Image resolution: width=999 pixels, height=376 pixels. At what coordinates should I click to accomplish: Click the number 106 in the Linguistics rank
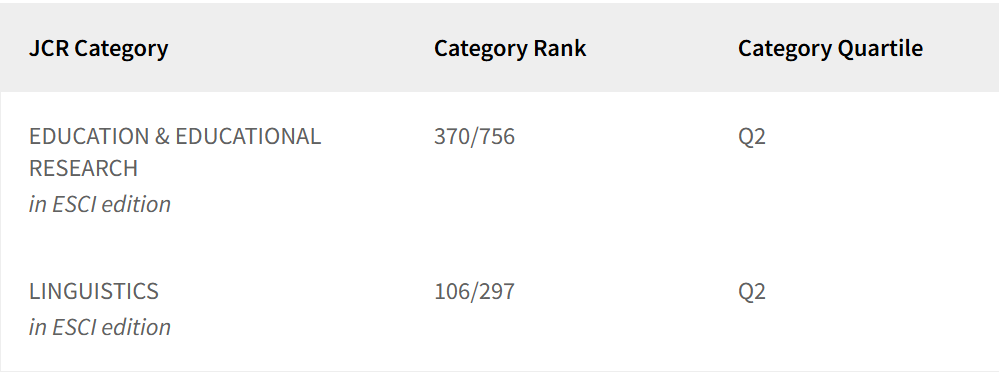(452, 291)
